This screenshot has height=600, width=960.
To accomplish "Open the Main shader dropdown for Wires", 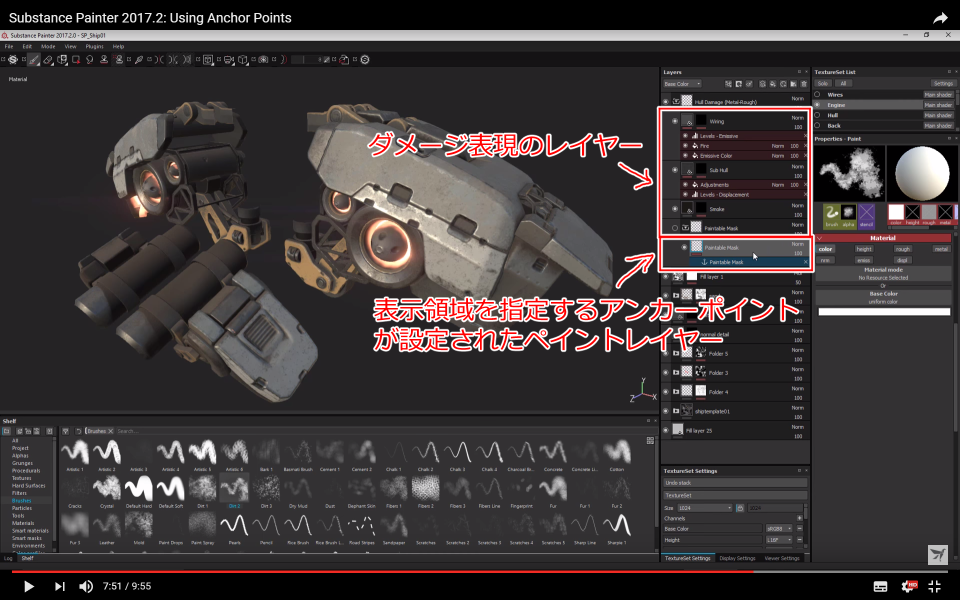I will (939, 94).
